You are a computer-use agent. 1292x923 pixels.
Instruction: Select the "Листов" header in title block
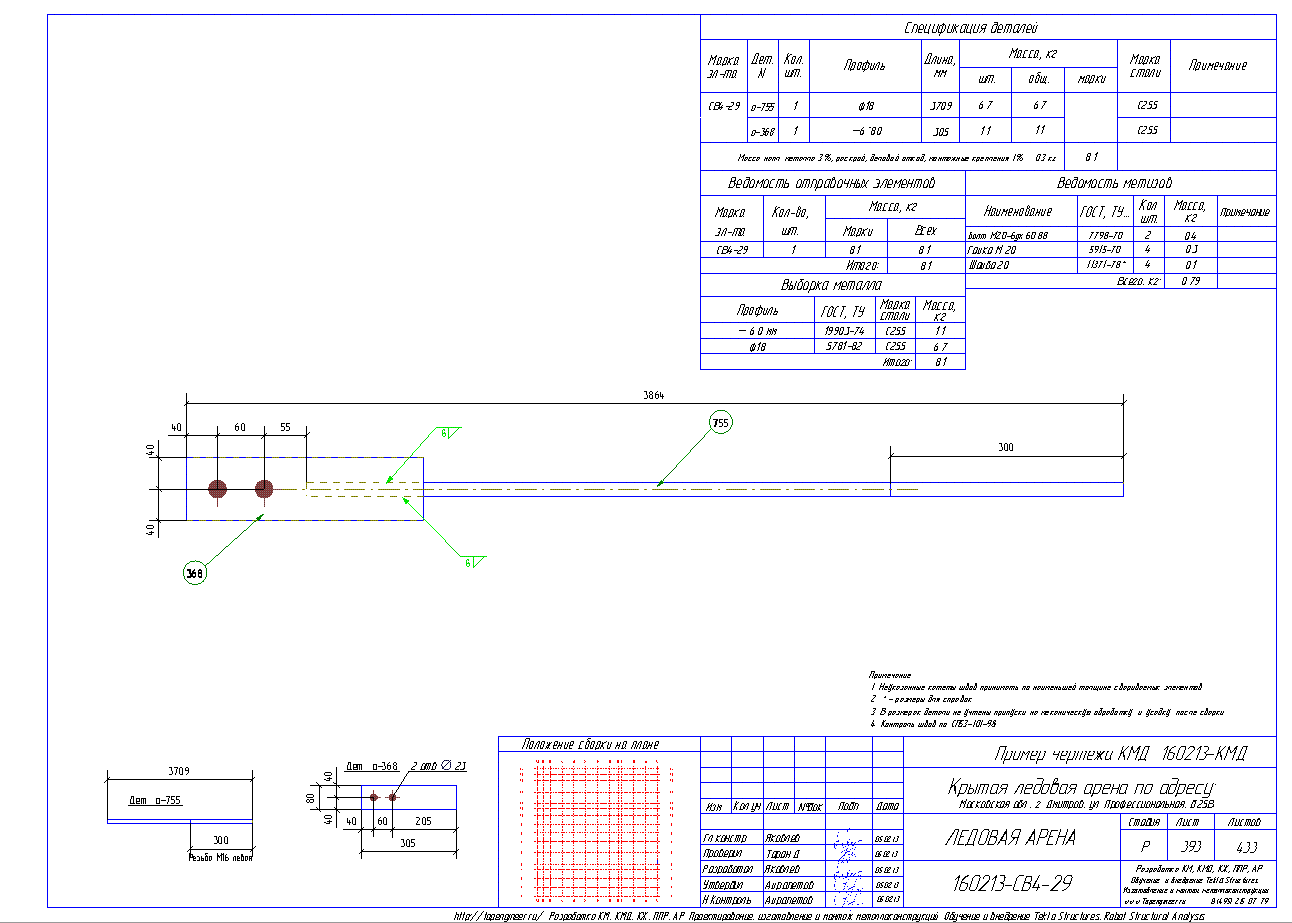coord(1246,822)
